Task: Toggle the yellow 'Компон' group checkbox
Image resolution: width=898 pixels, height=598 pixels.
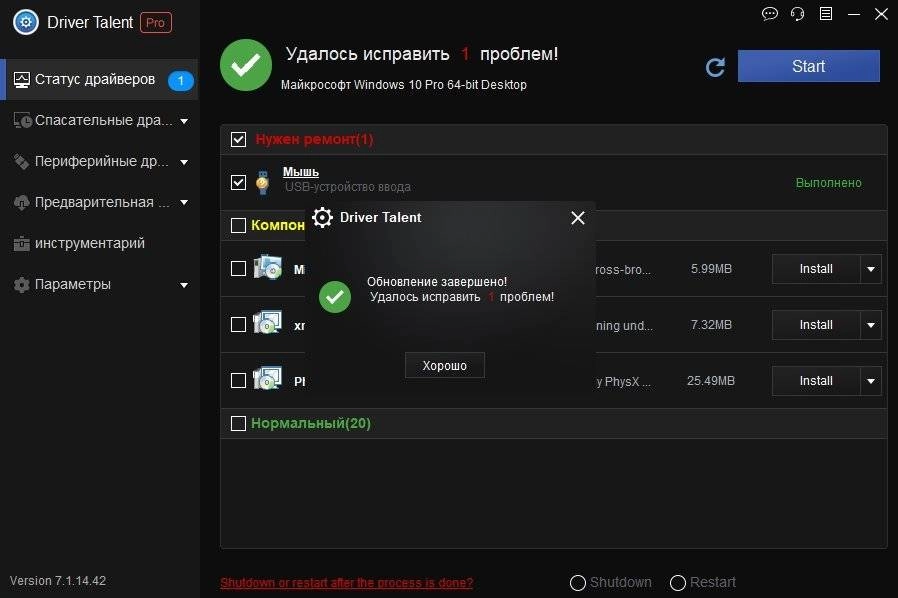Action: [x=238, y=225]
